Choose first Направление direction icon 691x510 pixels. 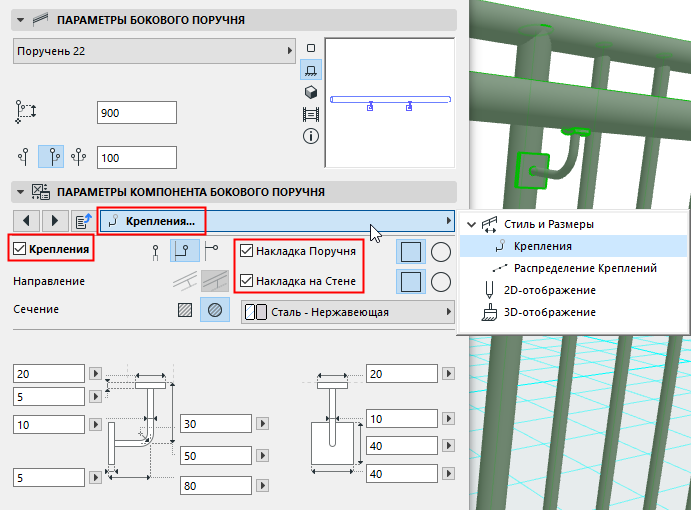pos(185,281)
